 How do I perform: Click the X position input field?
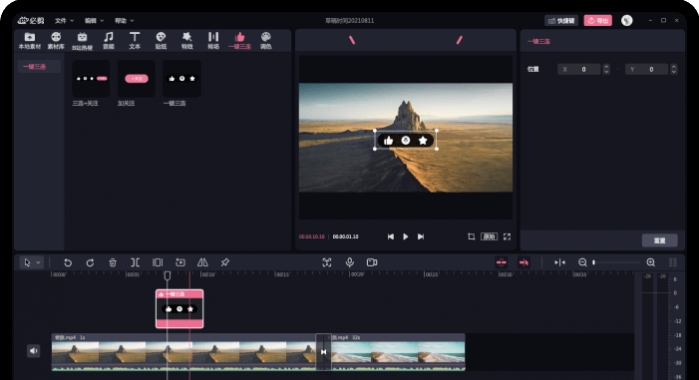point(579,69)
